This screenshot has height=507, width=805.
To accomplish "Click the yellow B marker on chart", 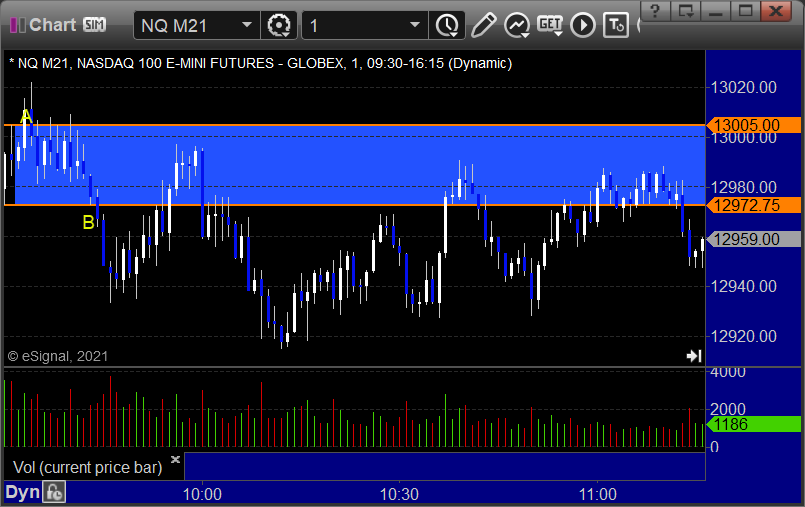I will coord(88,222).
